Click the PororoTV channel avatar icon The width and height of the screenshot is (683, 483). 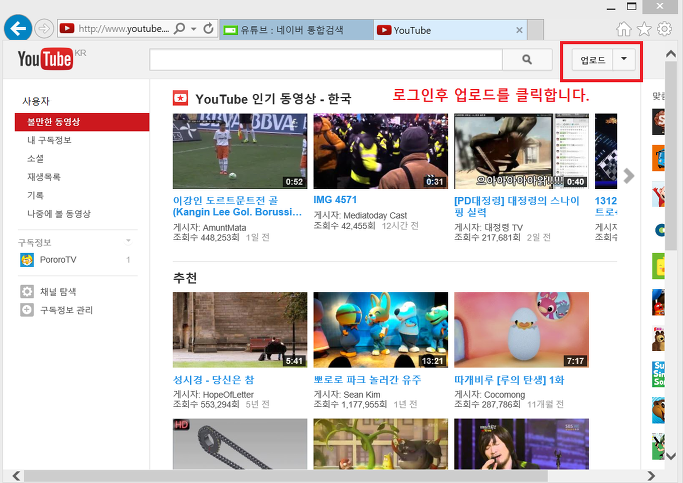(27, 260)
